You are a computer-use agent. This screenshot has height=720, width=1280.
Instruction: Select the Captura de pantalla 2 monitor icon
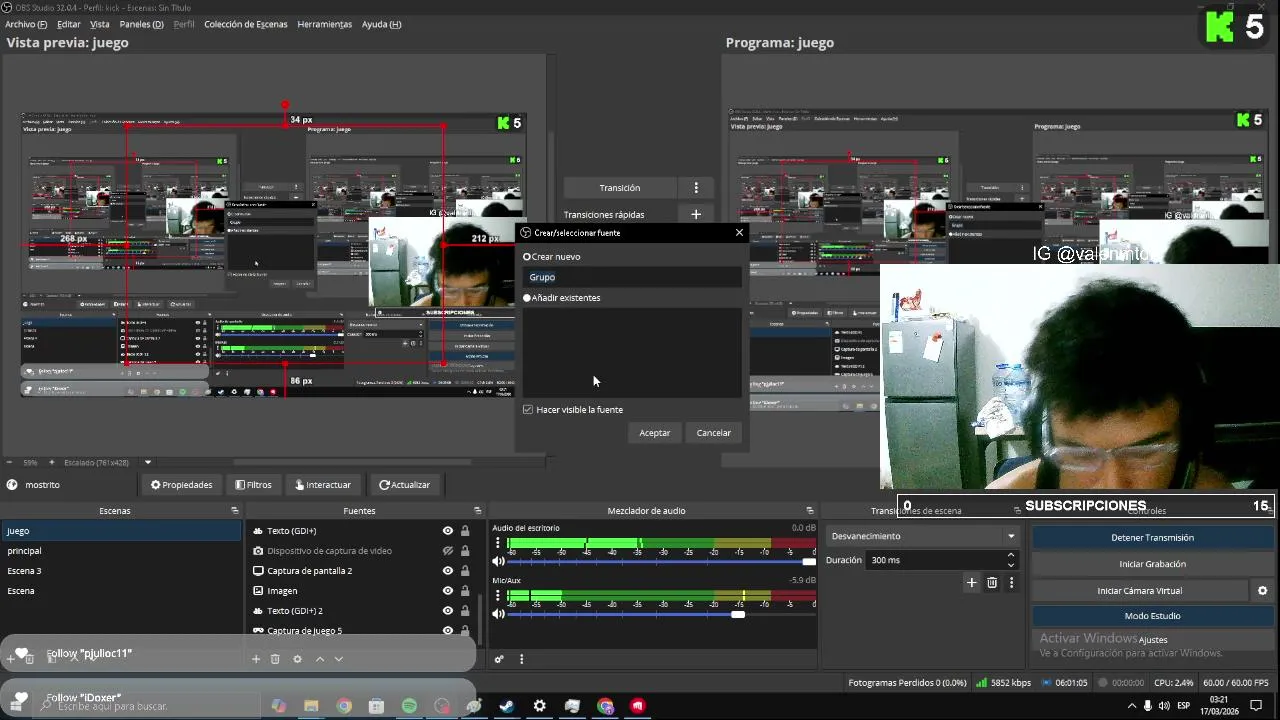pos(258,571)
